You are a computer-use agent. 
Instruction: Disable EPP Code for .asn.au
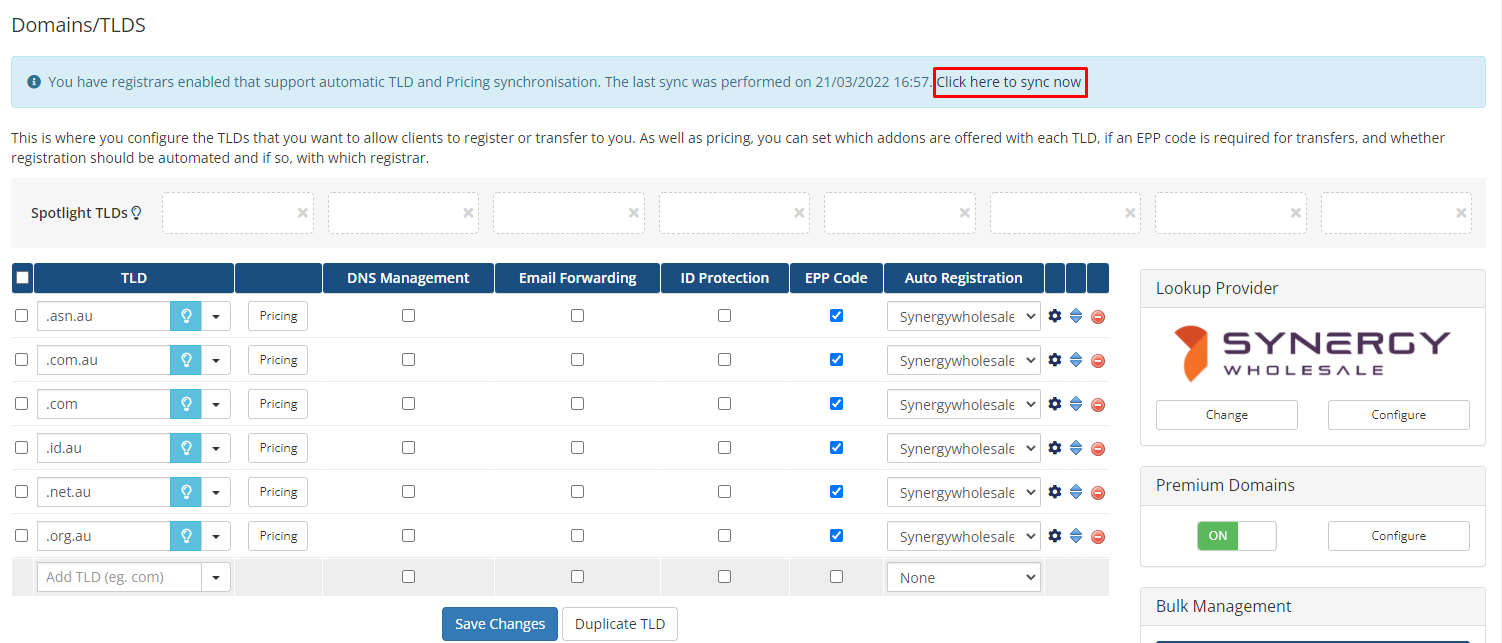point(836,315)
